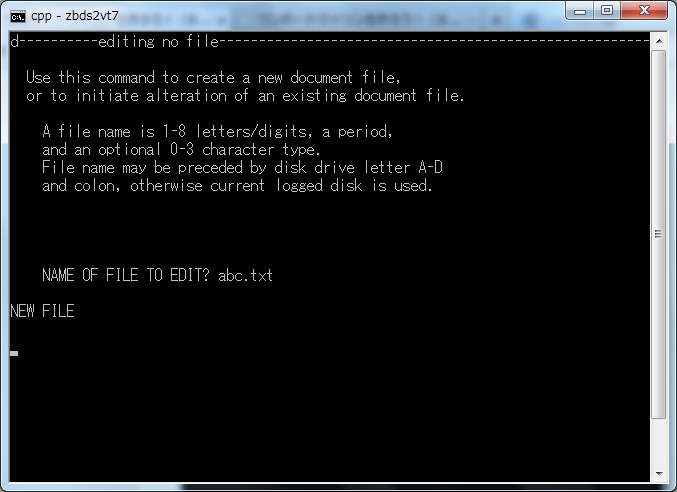Click the 'or to initiate alteration' line
This screenshot has width=677, height=492.
point(245,95)
